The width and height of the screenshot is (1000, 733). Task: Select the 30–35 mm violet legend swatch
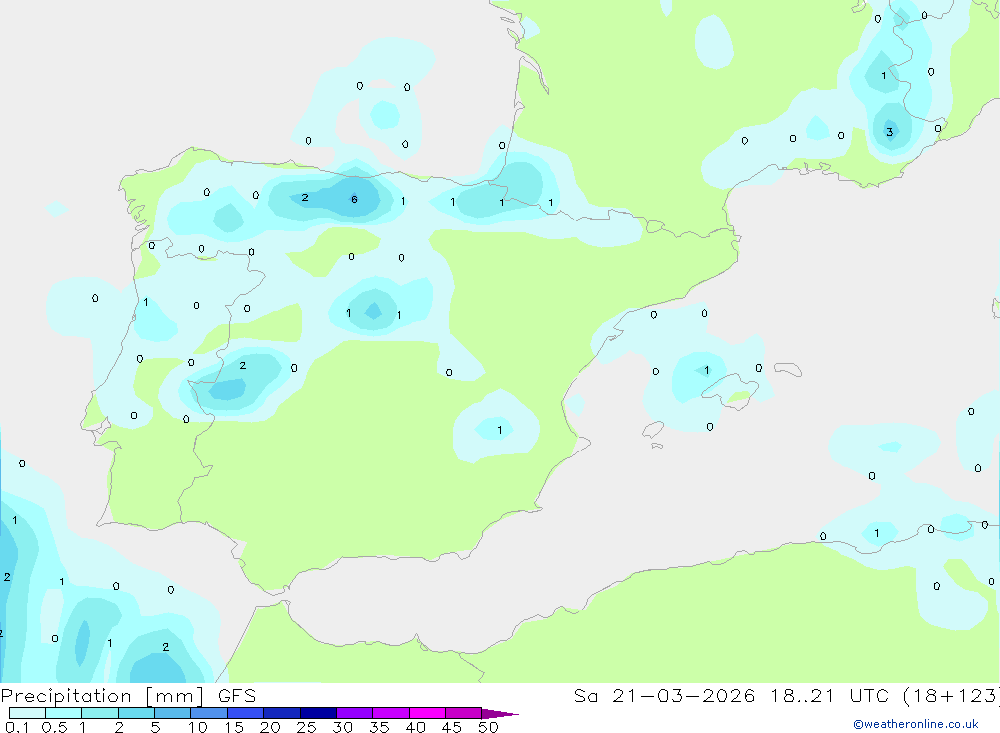(x=355, y=713)
